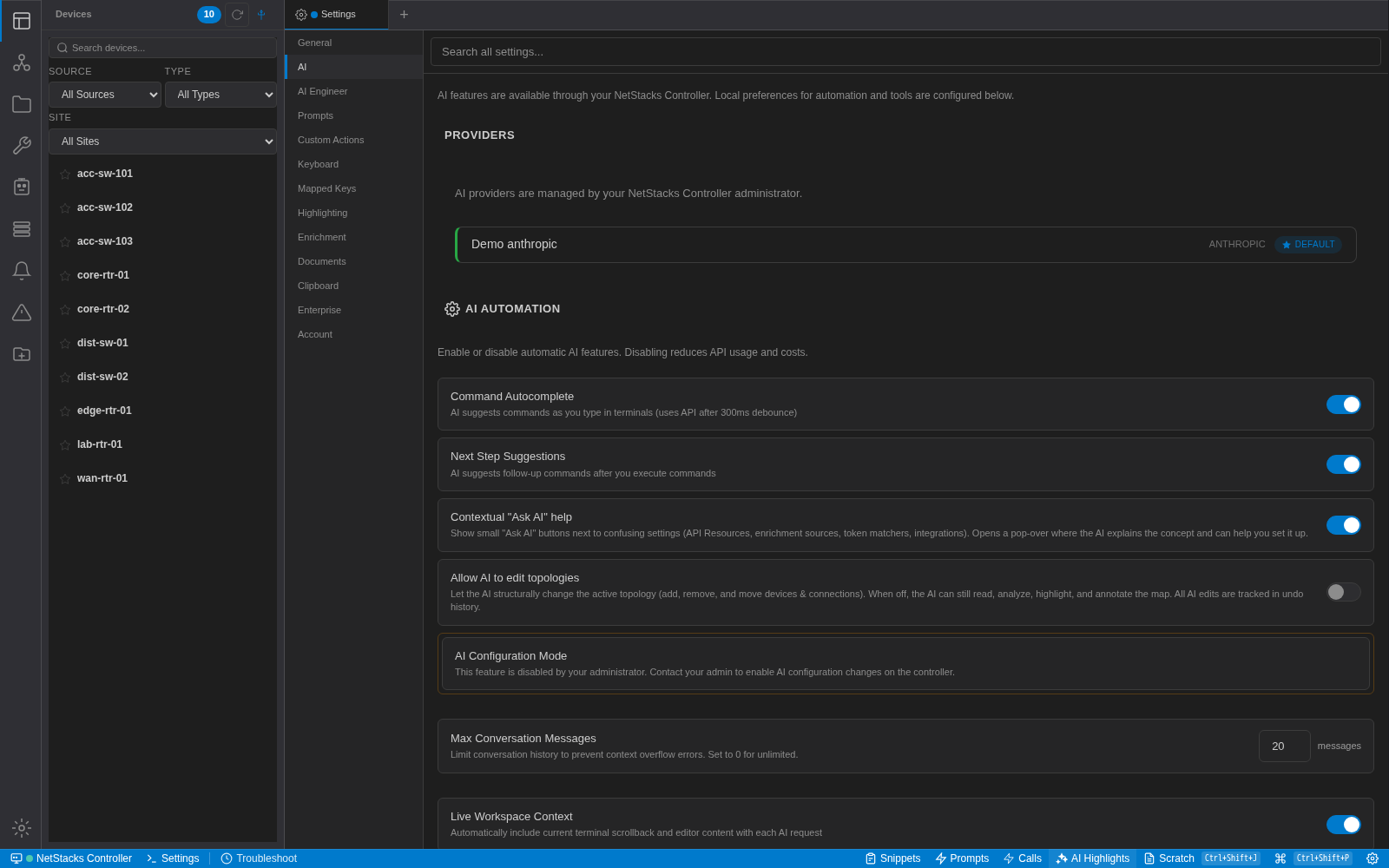Open the topology icon in the activity bar
Image resolution: width=1389 pixels, height=868 pixels.
[22, 62]
